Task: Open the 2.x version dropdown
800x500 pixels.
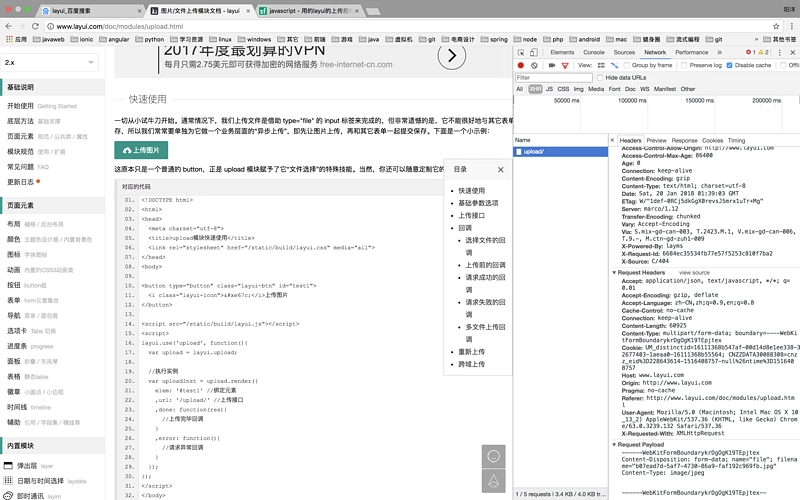Action: [x=49, y=62]
